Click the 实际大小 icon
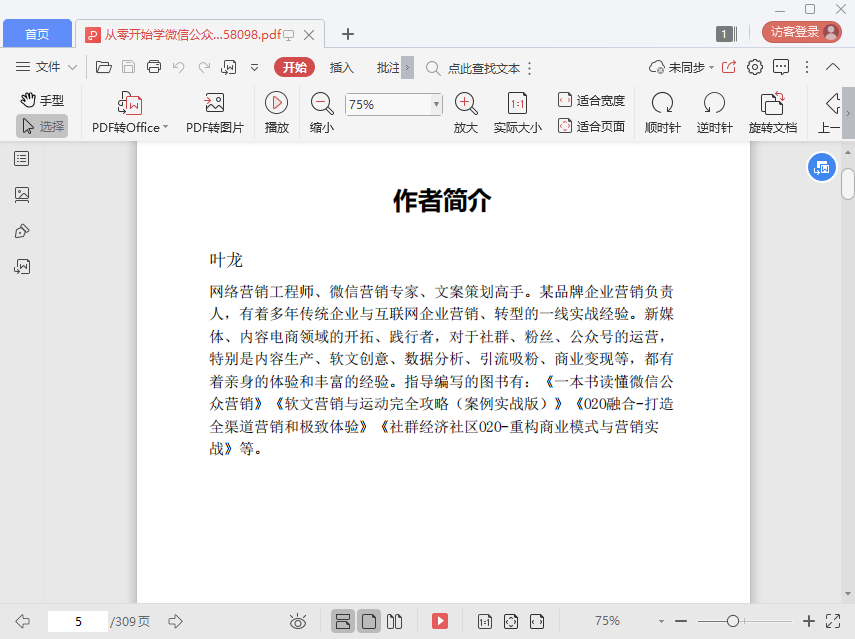Screen dimensions: 855x639 [517, 104]
